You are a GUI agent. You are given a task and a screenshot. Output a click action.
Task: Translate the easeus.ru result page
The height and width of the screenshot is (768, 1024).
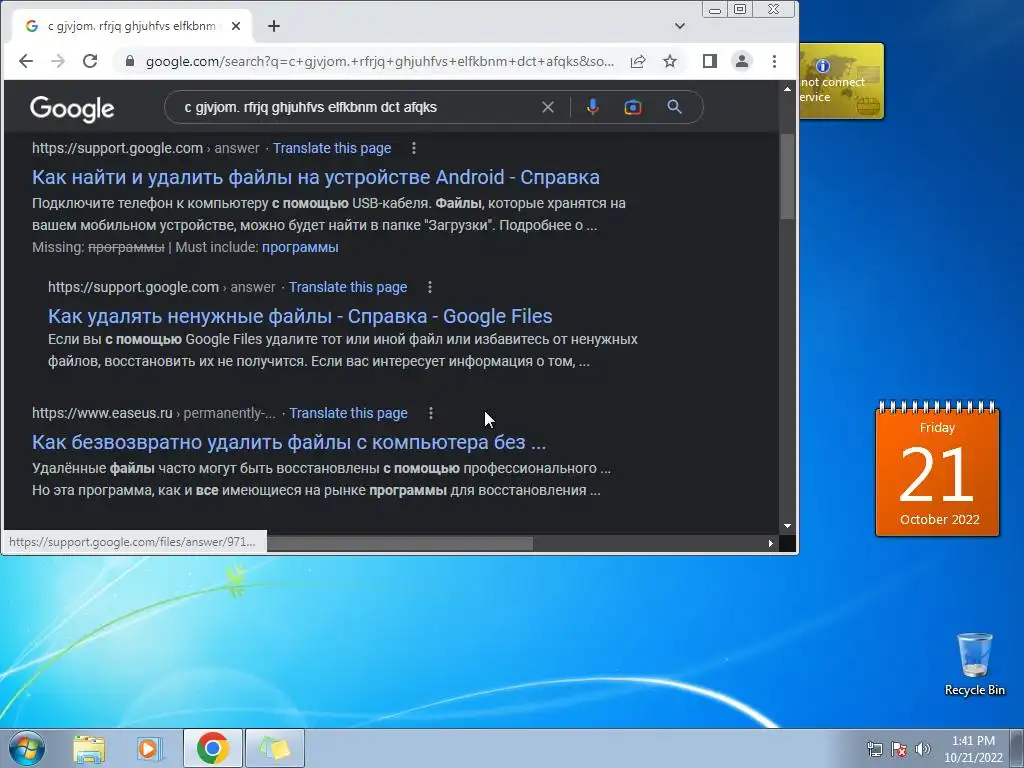tap(349, 413)
